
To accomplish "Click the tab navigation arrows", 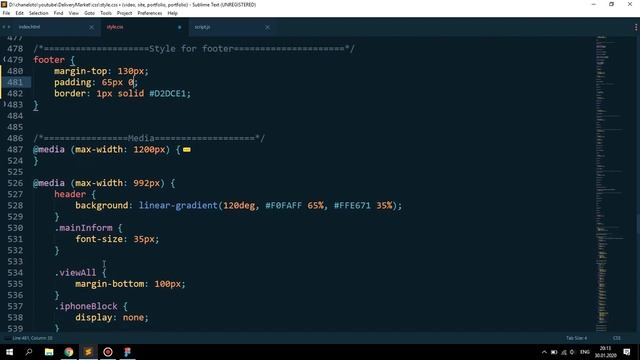I will (x=6, y=27).
